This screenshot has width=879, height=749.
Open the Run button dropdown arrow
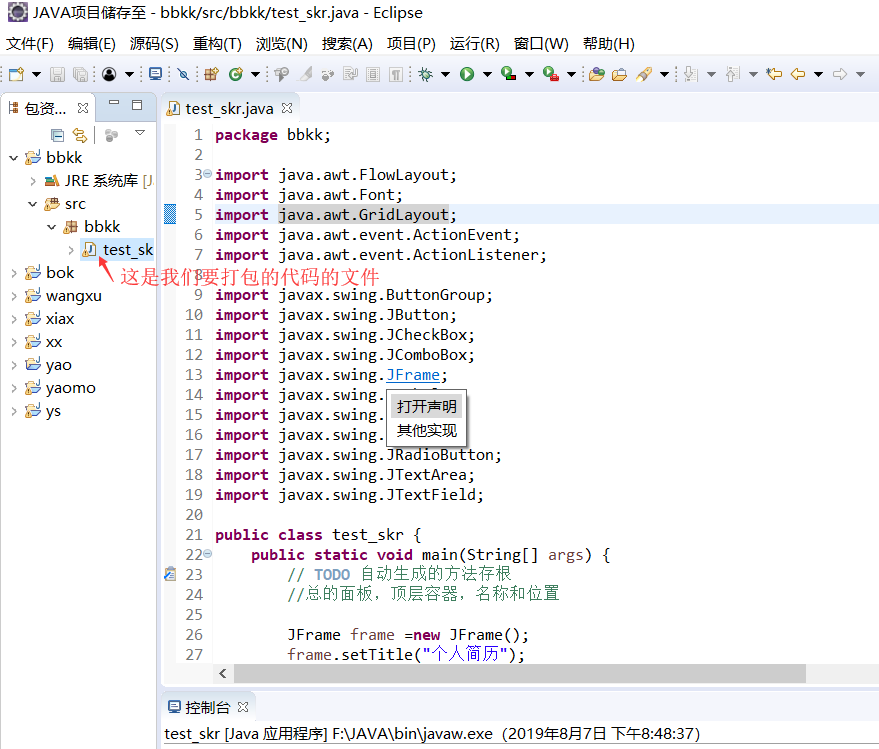487,74
